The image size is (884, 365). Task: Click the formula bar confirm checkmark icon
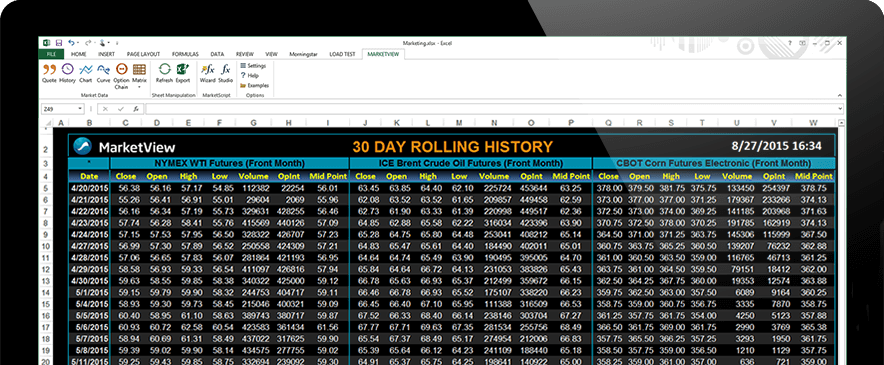pos(121,109)
